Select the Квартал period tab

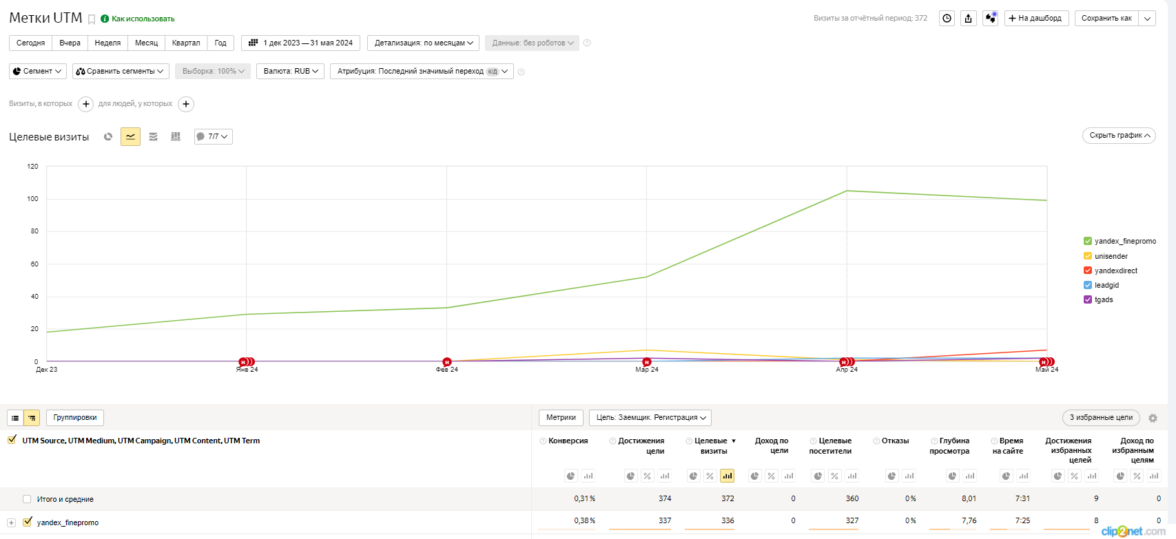click(186, 43)
